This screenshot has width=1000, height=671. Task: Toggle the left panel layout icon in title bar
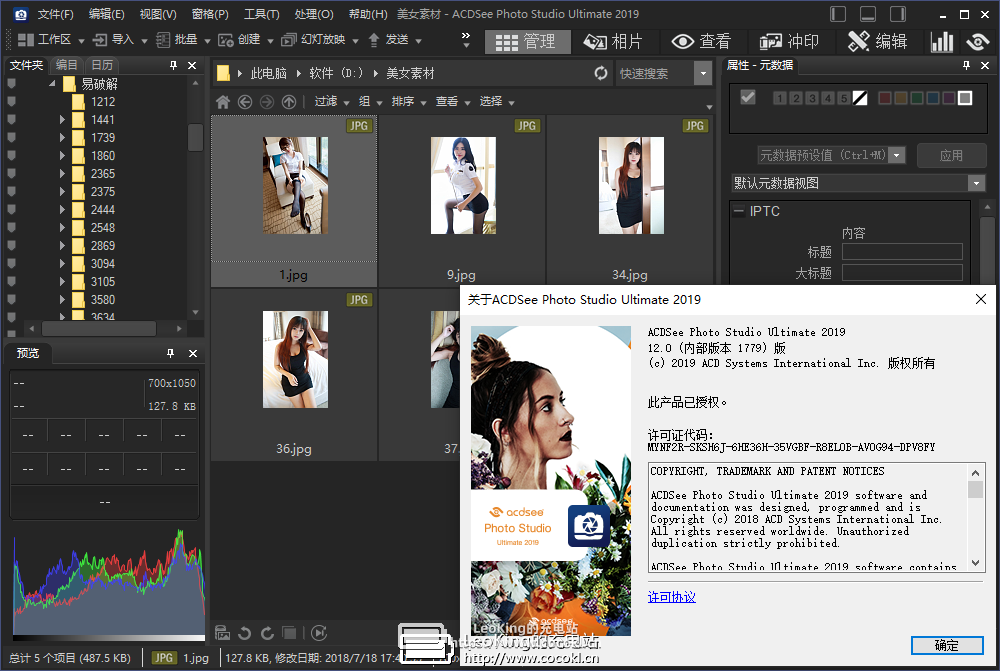tap(838, 14)
